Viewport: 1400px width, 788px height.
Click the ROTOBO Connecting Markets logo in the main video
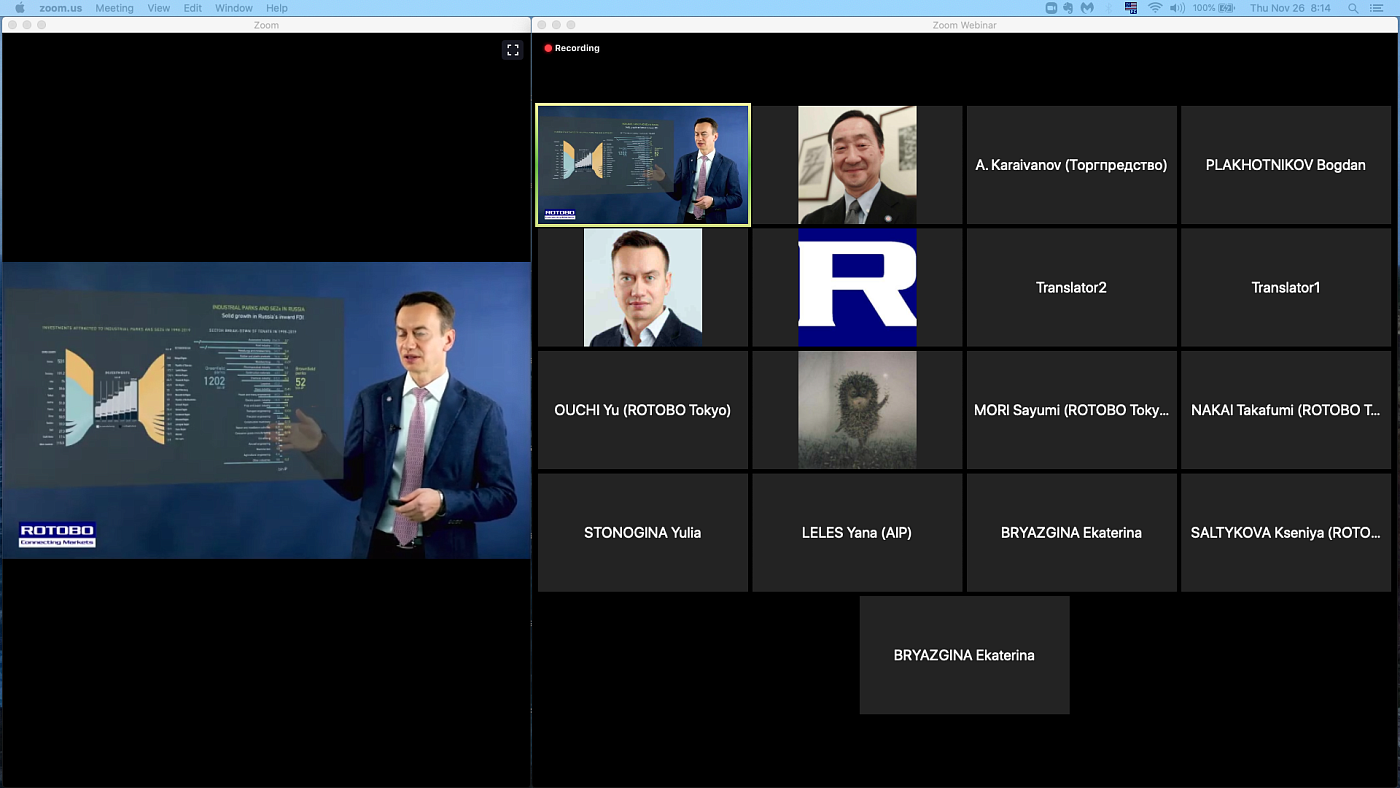(57, 535)
